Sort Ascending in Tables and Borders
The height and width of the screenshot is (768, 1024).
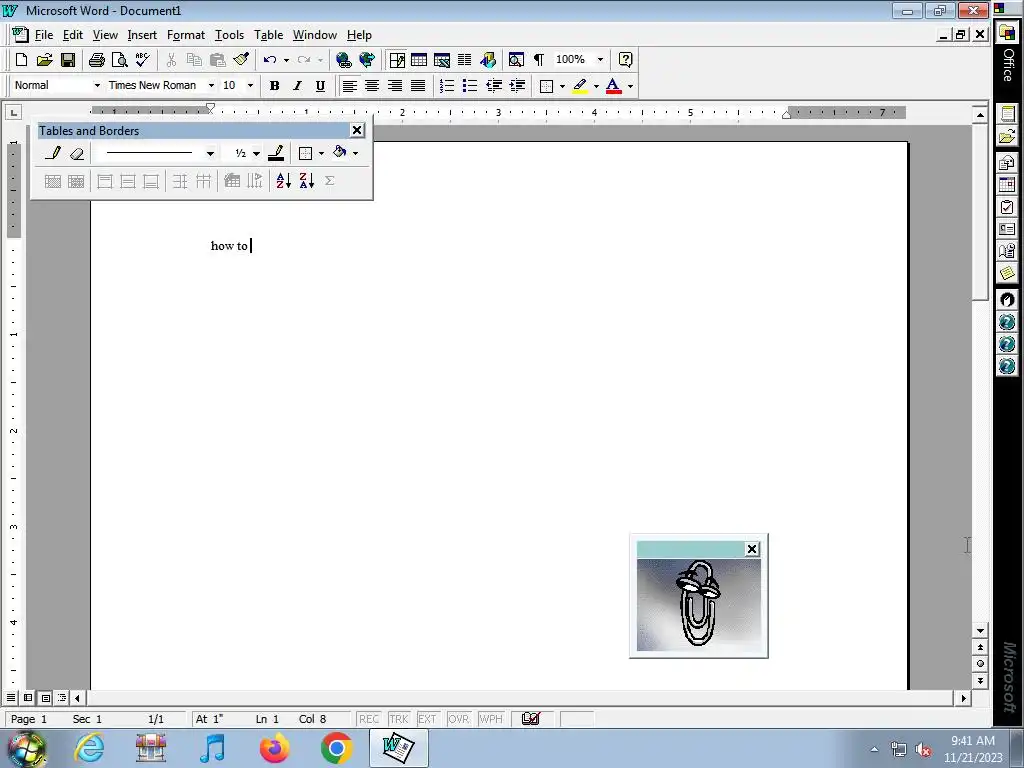(x=283, y=181)
